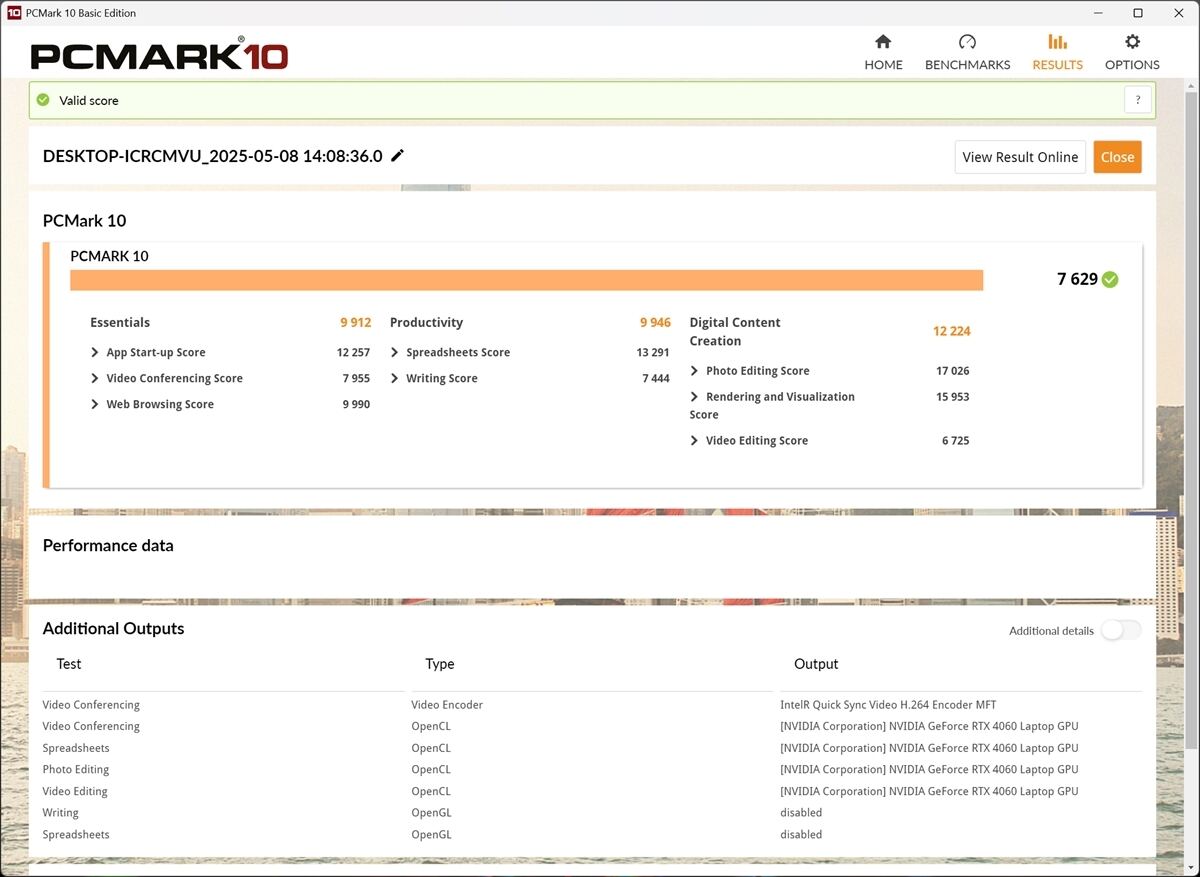
Task: Click the Output column header
Action: click(816, 664)
